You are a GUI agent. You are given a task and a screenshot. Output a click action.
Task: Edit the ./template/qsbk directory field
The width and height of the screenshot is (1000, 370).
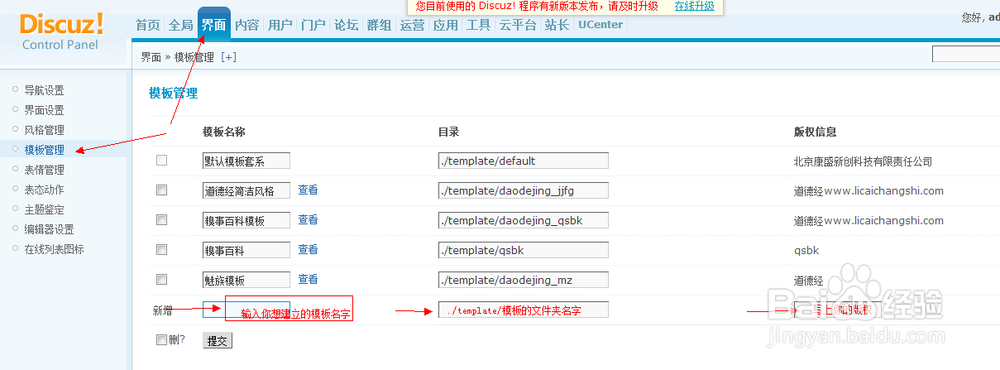pyautogui.click(x=524, y=250)
